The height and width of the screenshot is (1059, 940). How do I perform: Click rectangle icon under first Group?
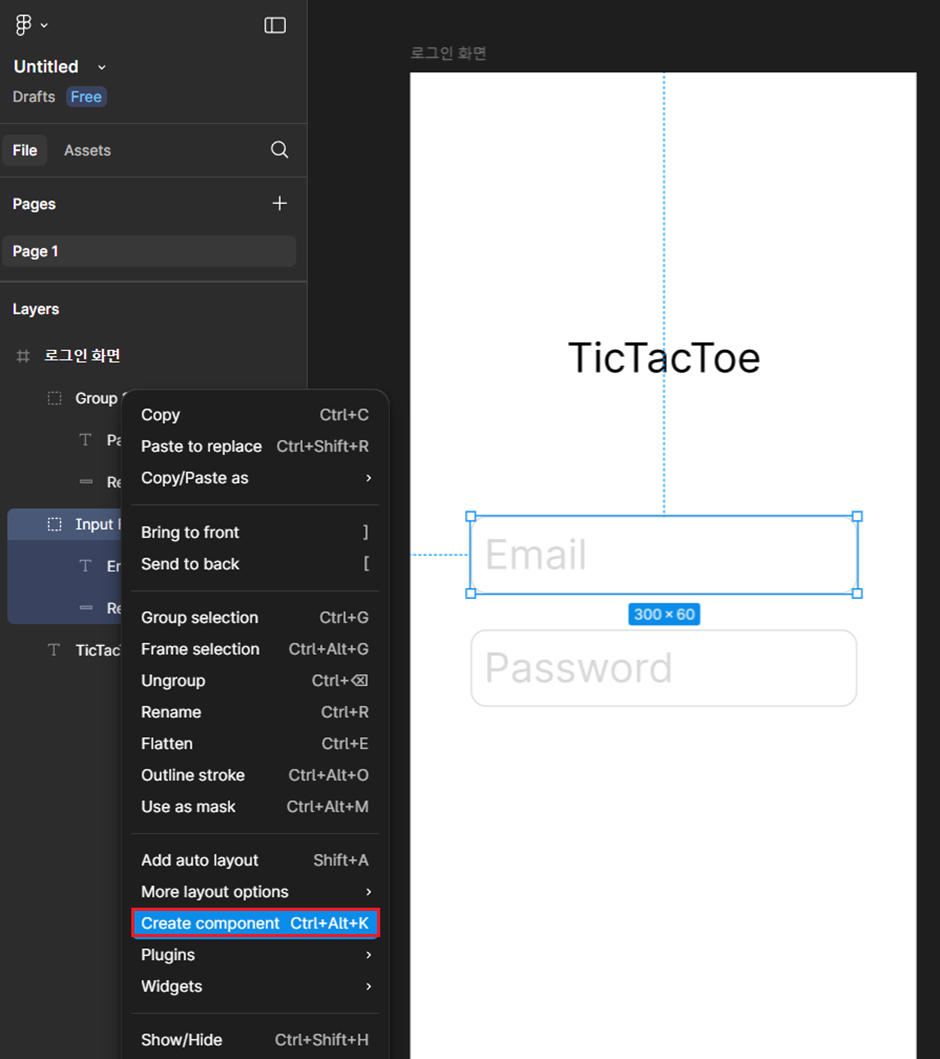(x=86, y=482)
